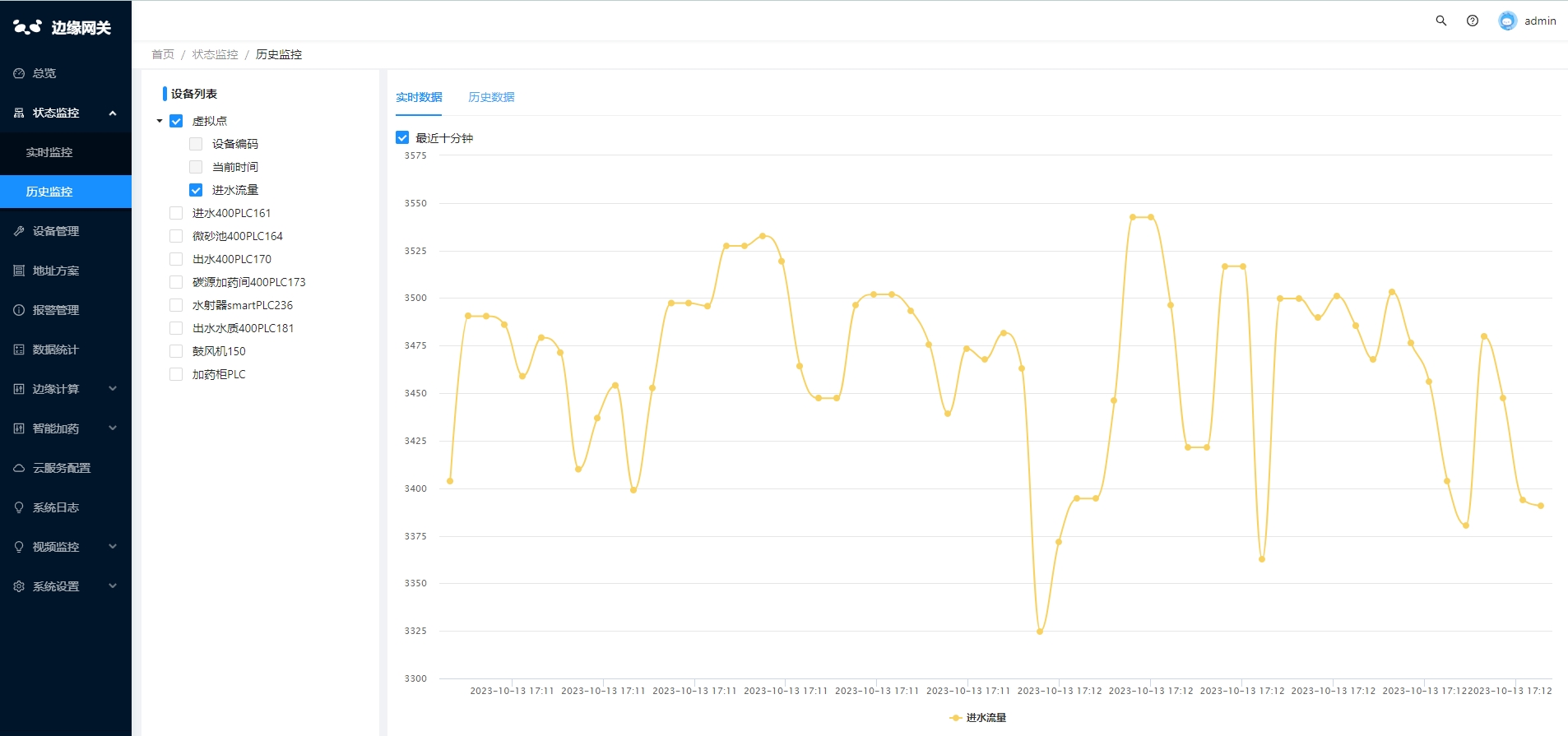Toggle the 最近十分钟 checkbox

(x=402, y=137)
